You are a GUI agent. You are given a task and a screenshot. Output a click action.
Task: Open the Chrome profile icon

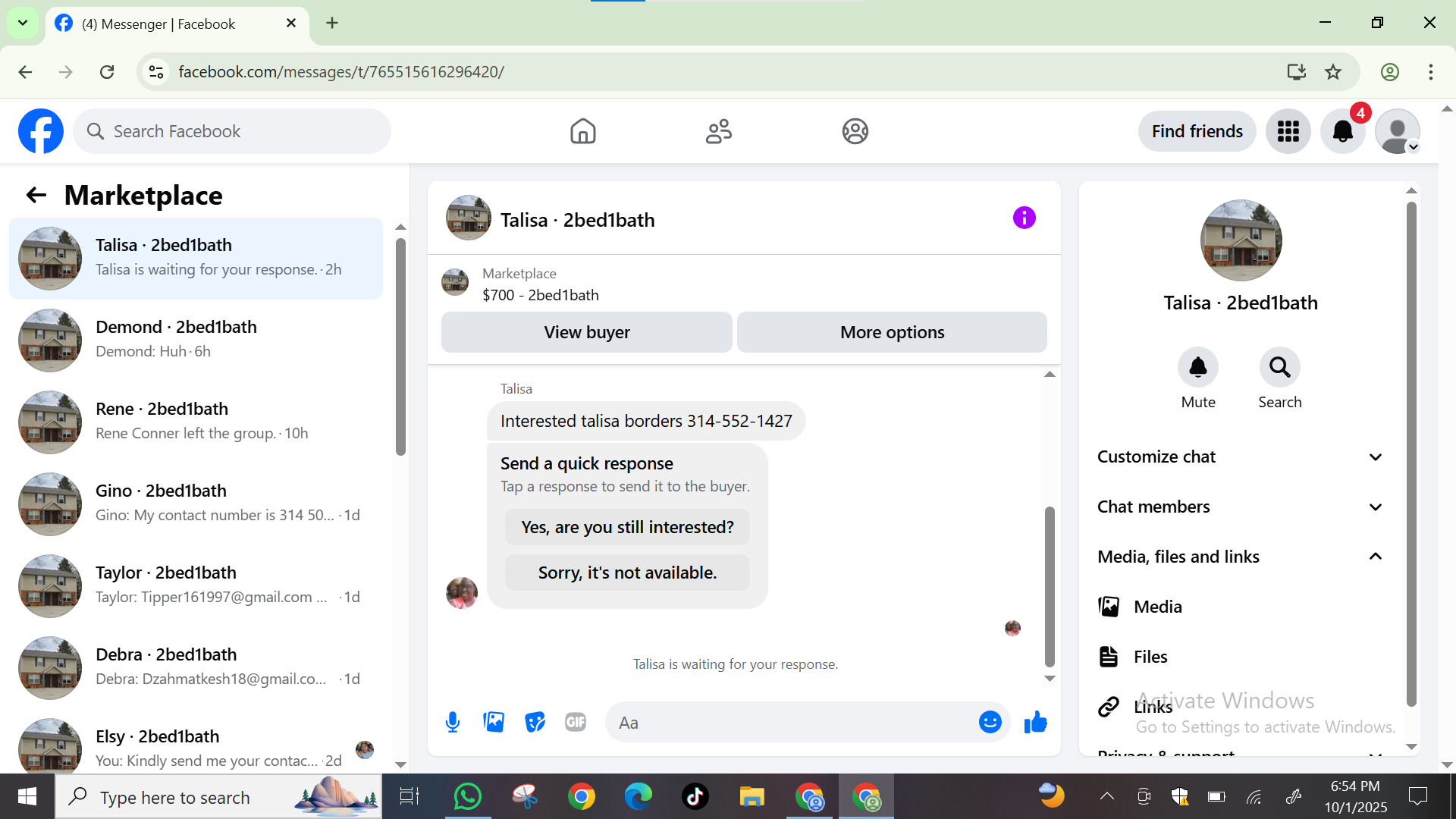1389,71
